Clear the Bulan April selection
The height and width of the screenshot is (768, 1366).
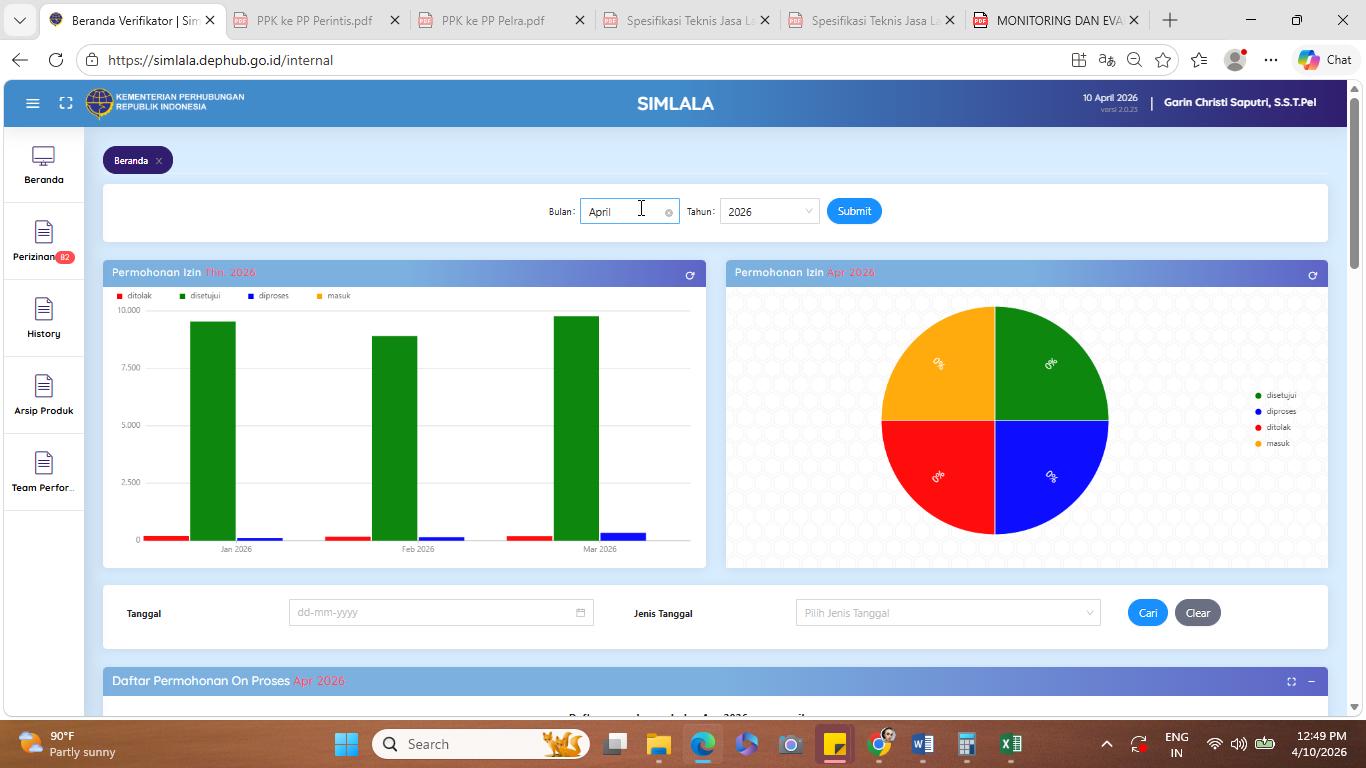669,212
